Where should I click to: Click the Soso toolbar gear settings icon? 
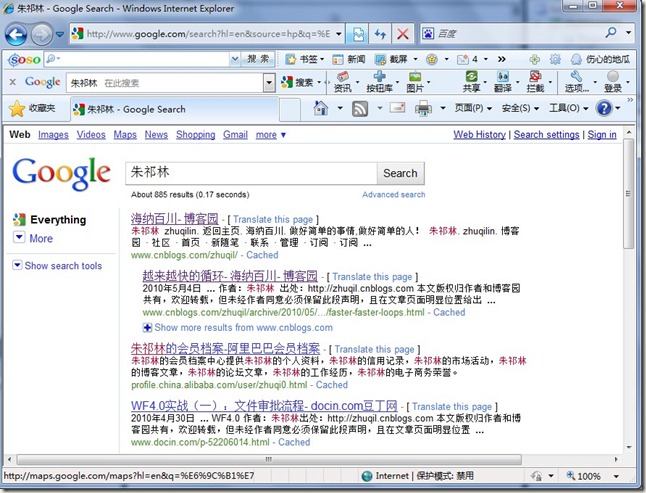(555, 60)
